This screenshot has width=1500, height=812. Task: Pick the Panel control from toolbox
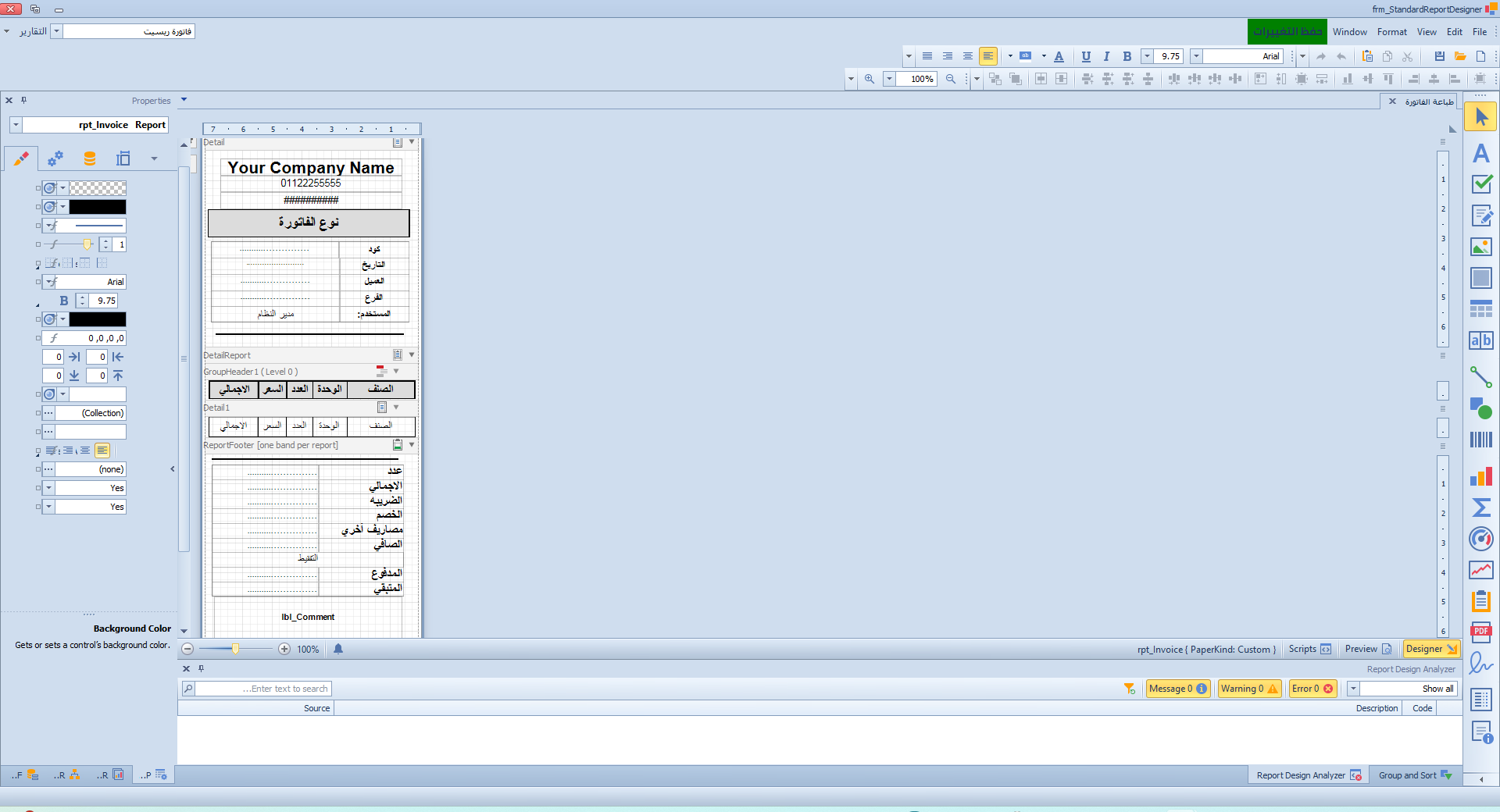coord(1480,278)
